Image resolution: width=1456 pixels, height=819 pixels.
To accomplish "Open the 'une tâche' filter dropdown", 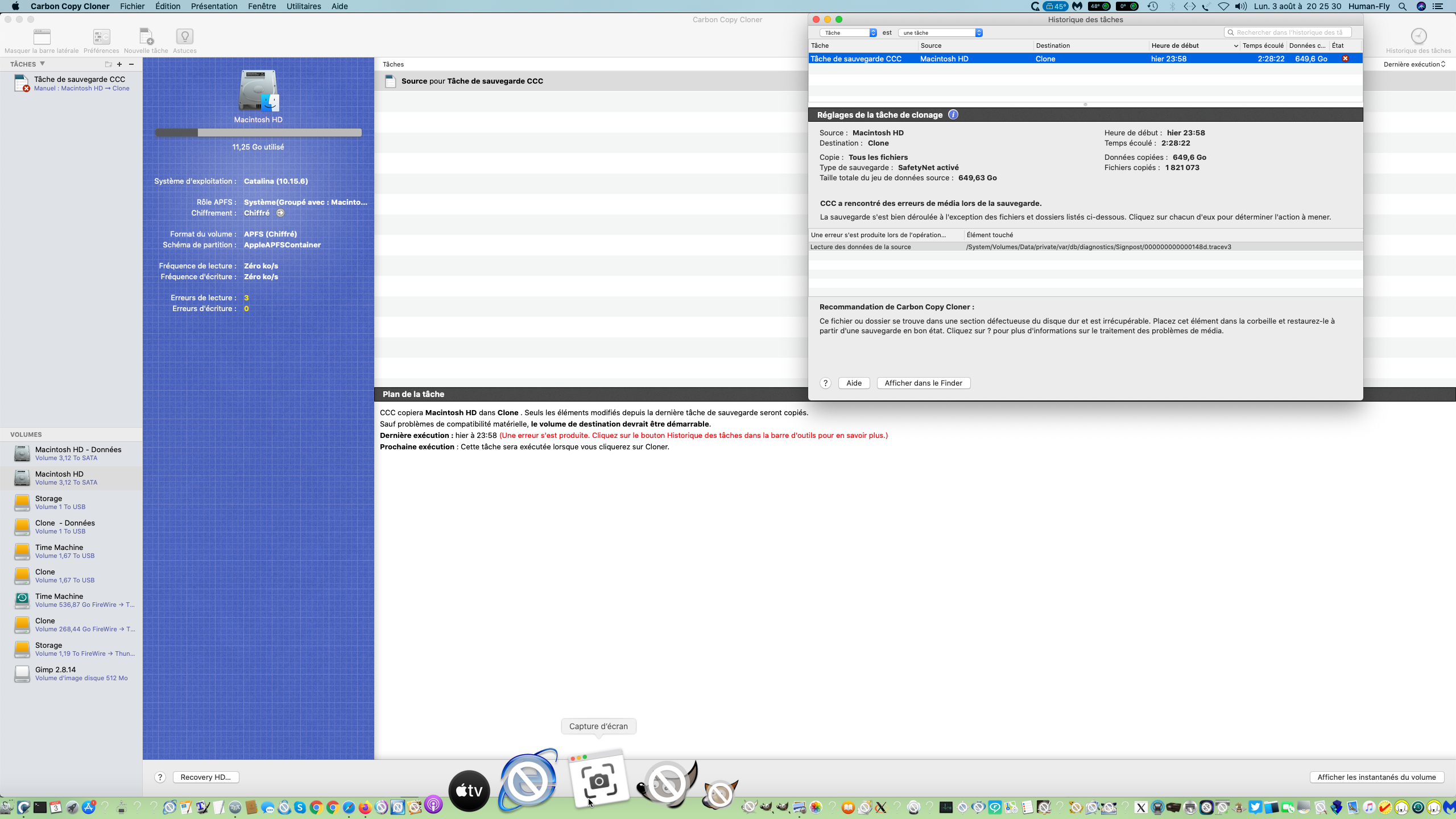I will click(940, 33).
